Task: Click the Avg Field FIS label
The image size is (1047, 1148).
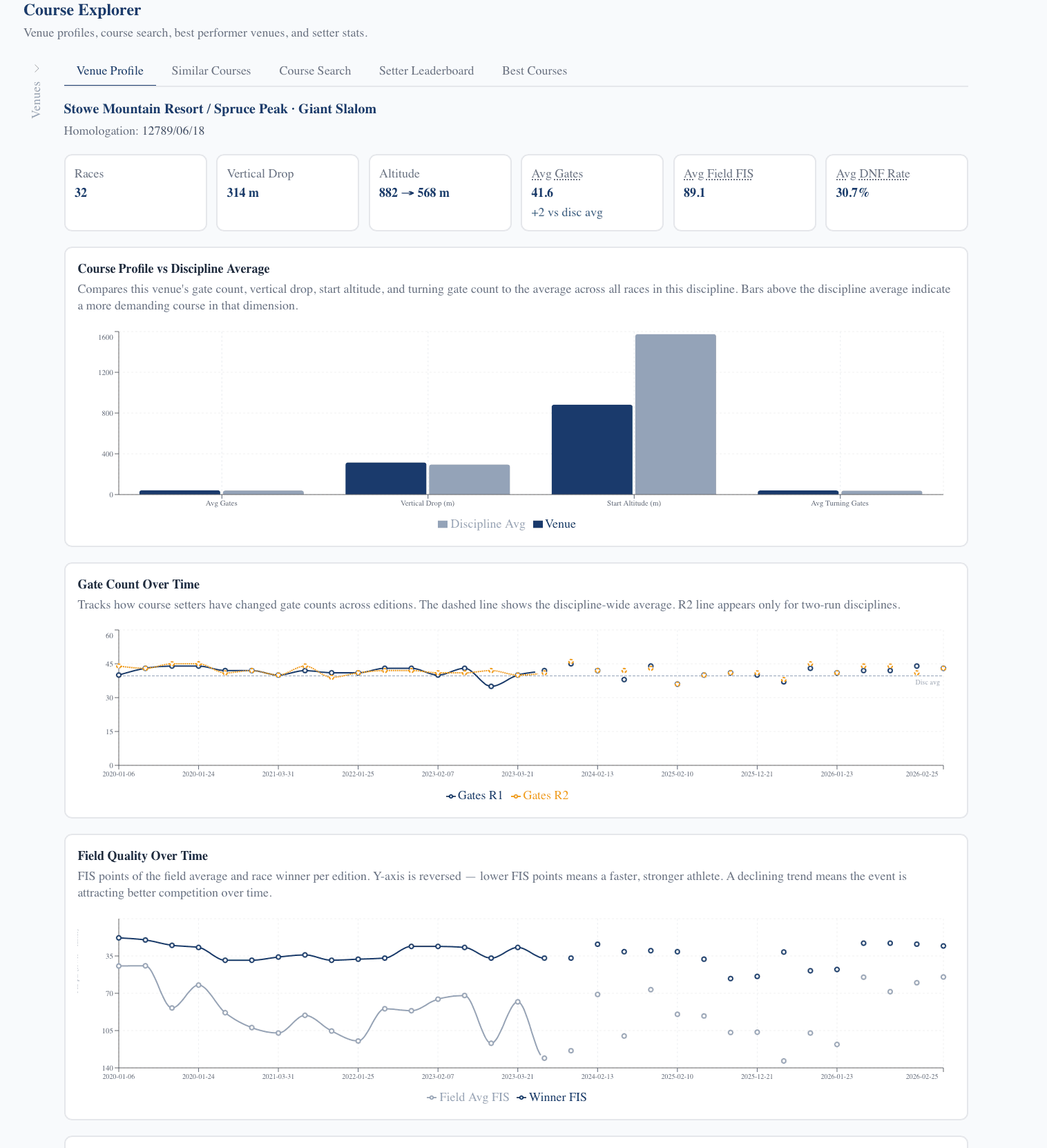Action: tap(718, 174)
